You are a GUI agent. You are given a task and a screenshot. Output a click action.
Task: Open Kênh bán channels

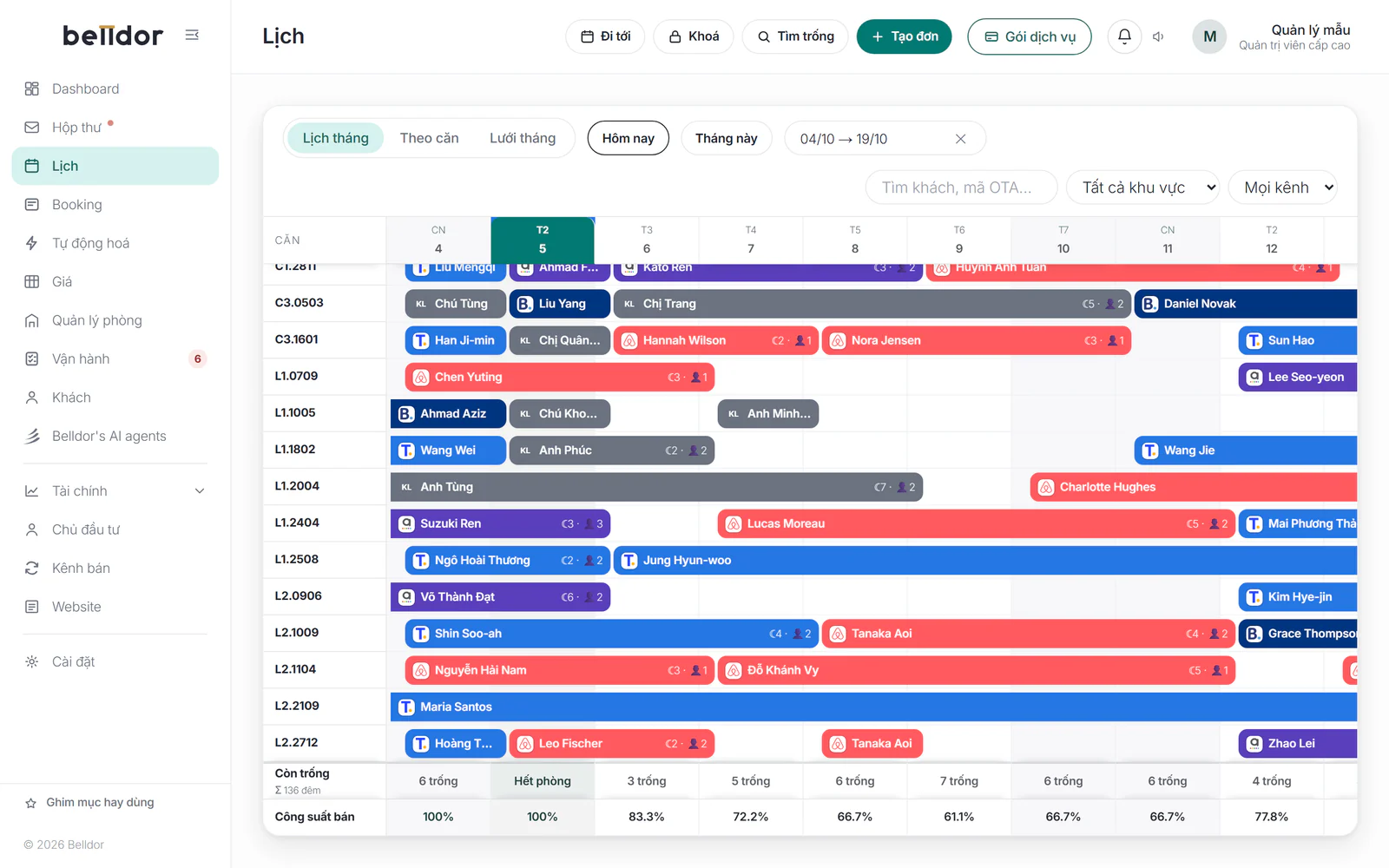115,568
